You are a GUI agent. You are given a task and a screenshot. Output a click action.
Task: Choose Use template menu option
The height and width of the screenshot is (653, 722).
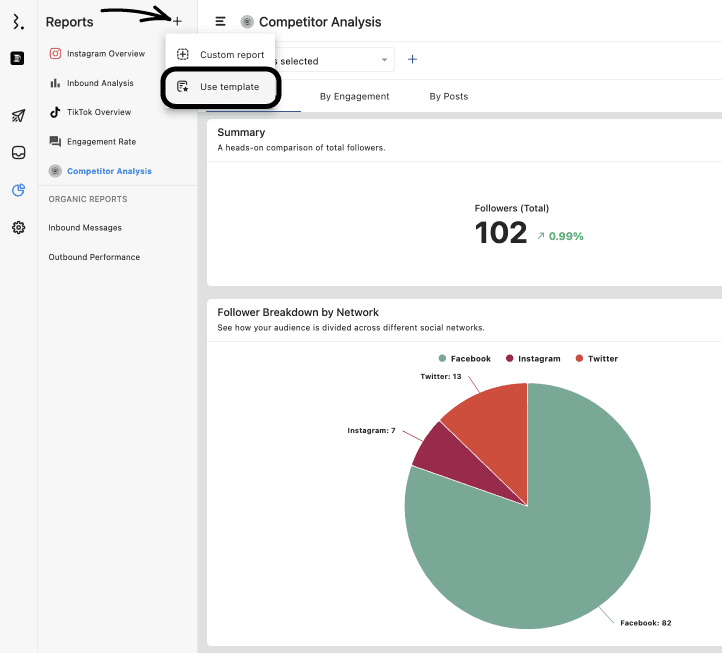coord(229,87)
